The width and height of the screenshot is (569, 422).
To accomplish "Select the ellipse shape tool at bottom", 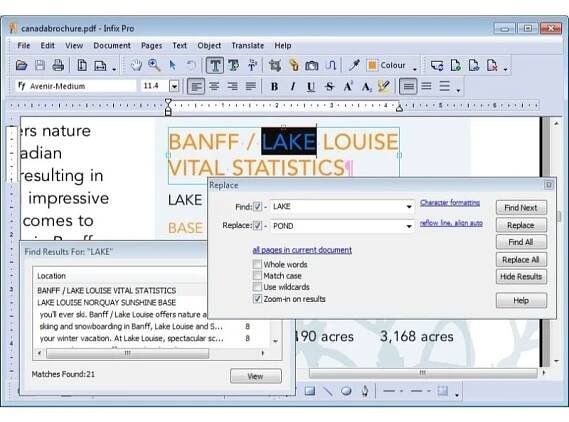I will click(346, 391).
